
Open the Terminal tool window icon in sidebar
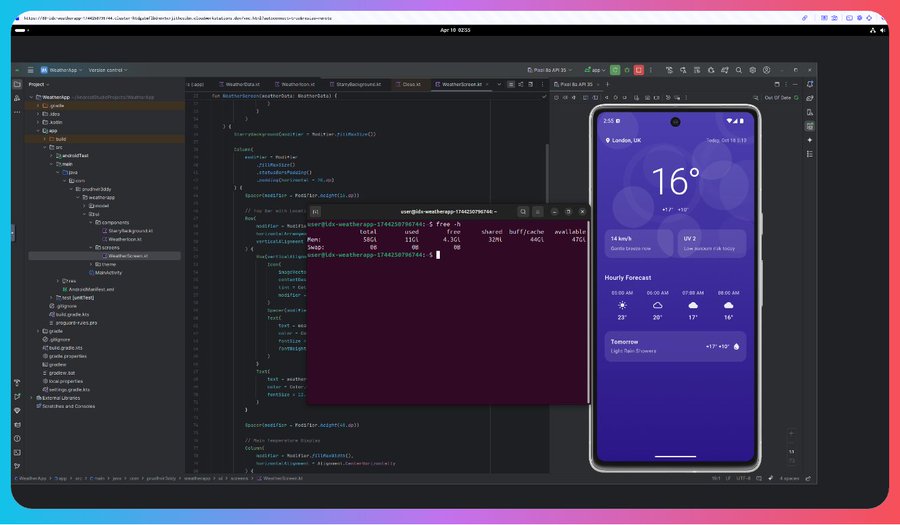point(17,452)
